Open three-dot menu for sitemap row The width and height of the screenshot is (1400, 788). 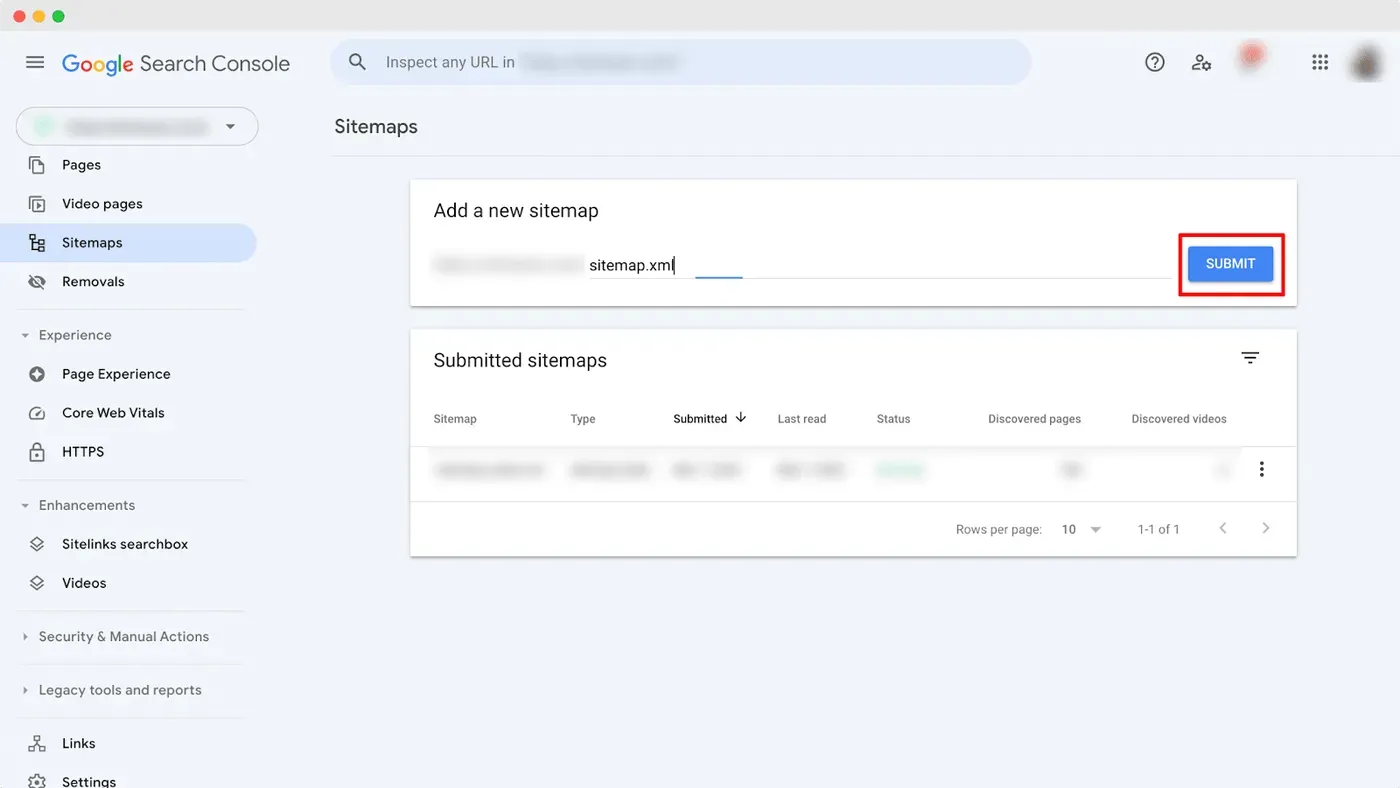(x=1262, y=469)
